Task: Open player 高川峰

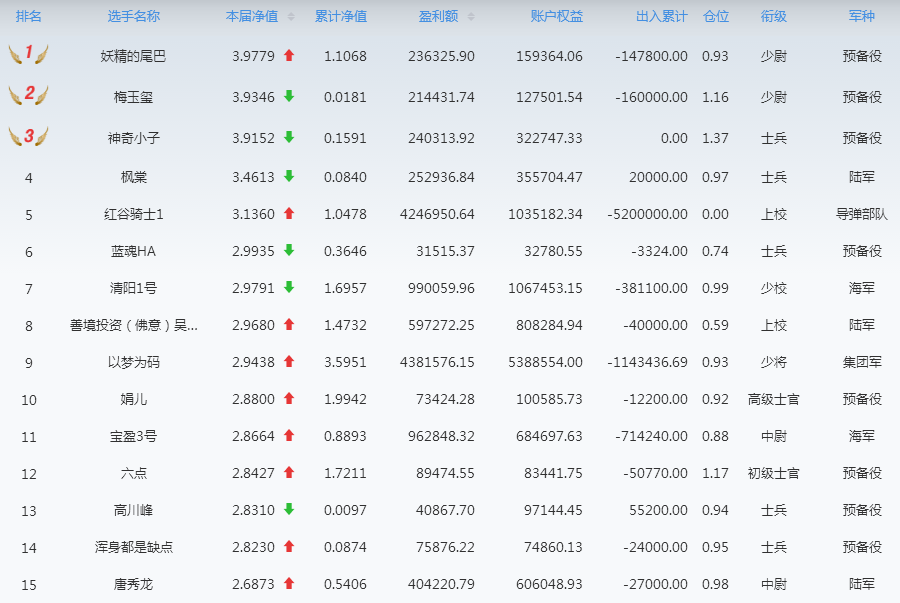Action: point(133,510)
